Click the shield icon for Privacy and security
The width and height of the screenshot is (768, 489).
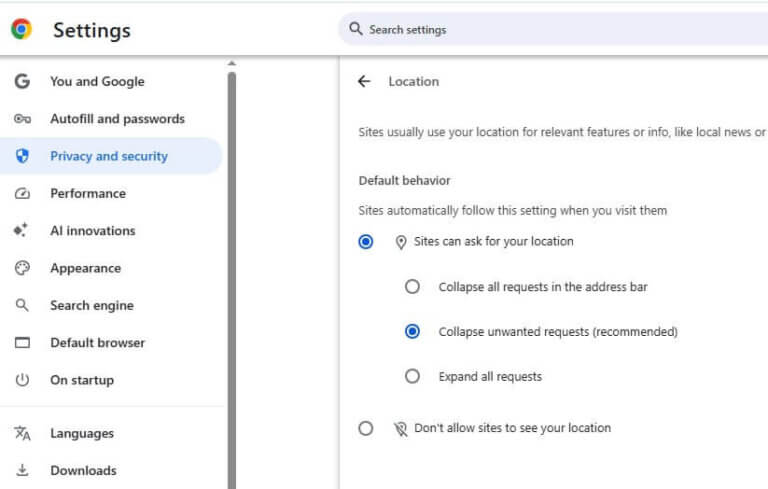tap(22, 156)
